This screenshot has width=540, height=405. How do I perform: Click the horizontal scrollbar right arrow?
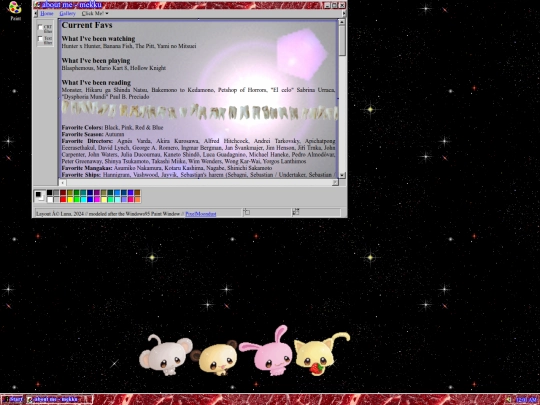coord(335,183)
